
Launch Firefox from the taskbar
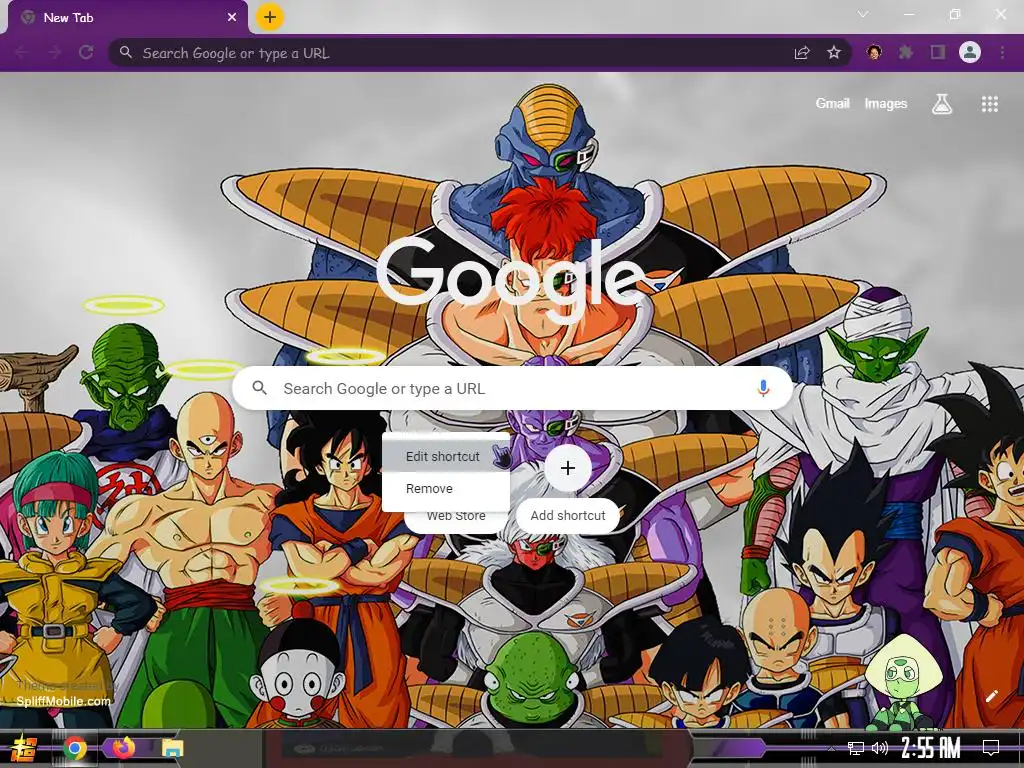coord(123,747)
